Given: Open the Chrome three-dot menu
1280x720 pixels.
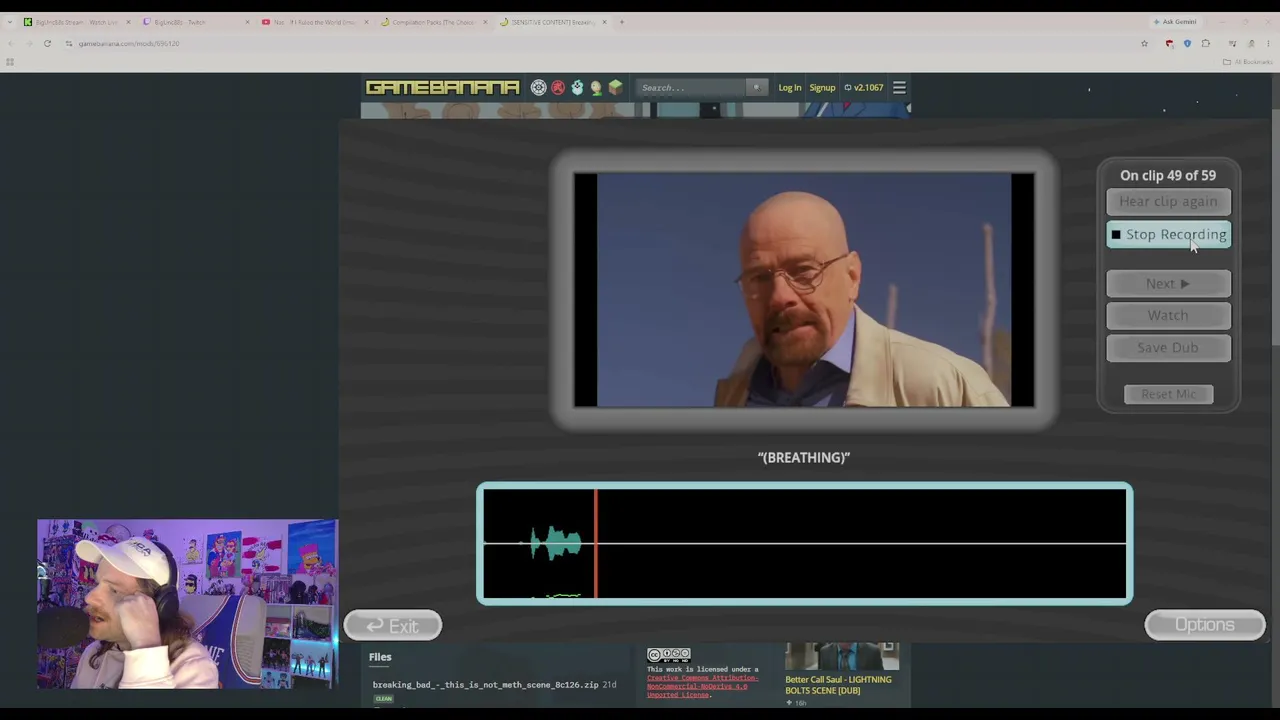Looking at the screenshot, I should click(x=1268, y=43).
